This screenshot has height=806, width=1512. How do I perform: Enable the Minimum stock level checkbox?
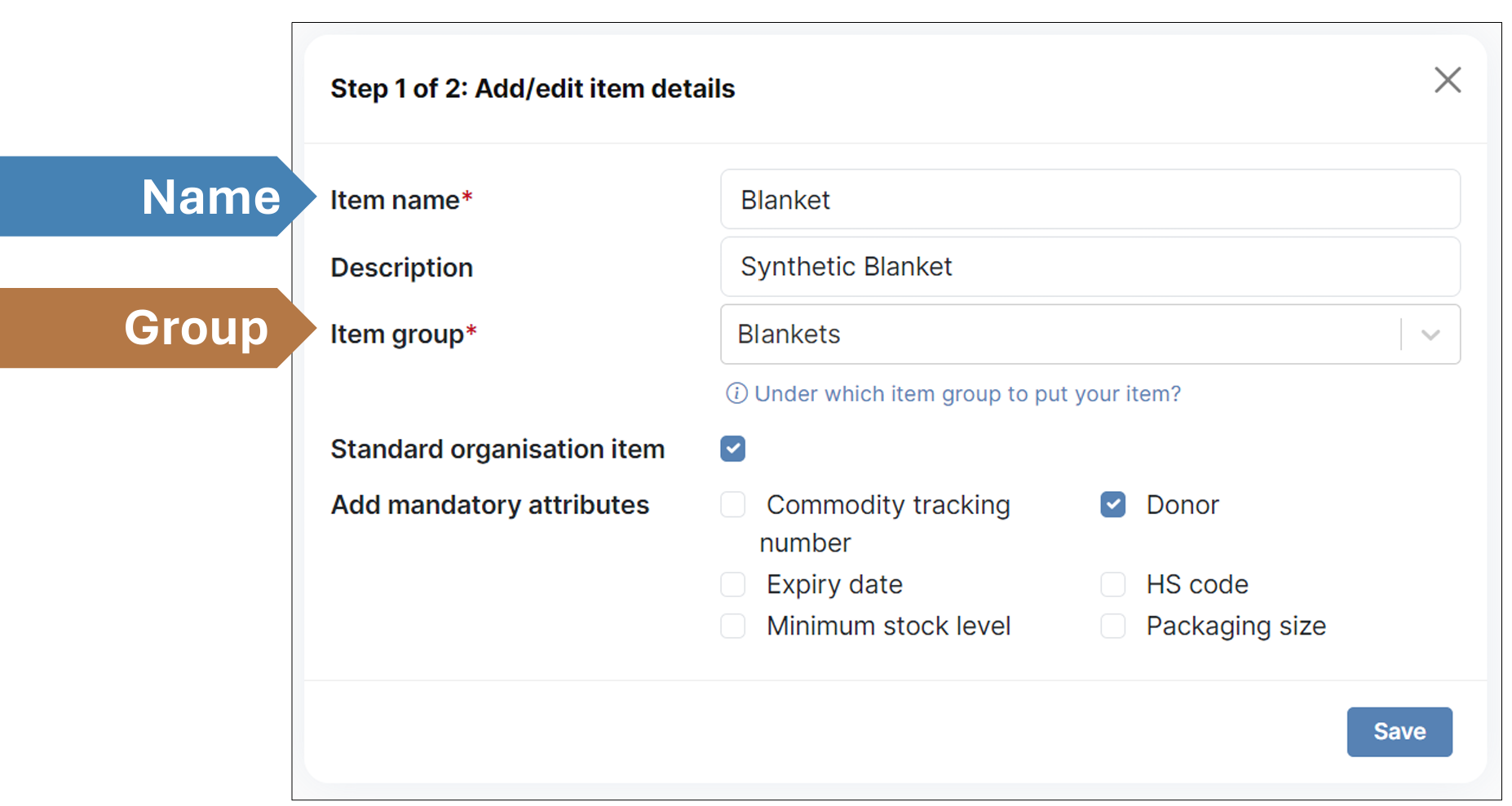(x=732, y=627)
